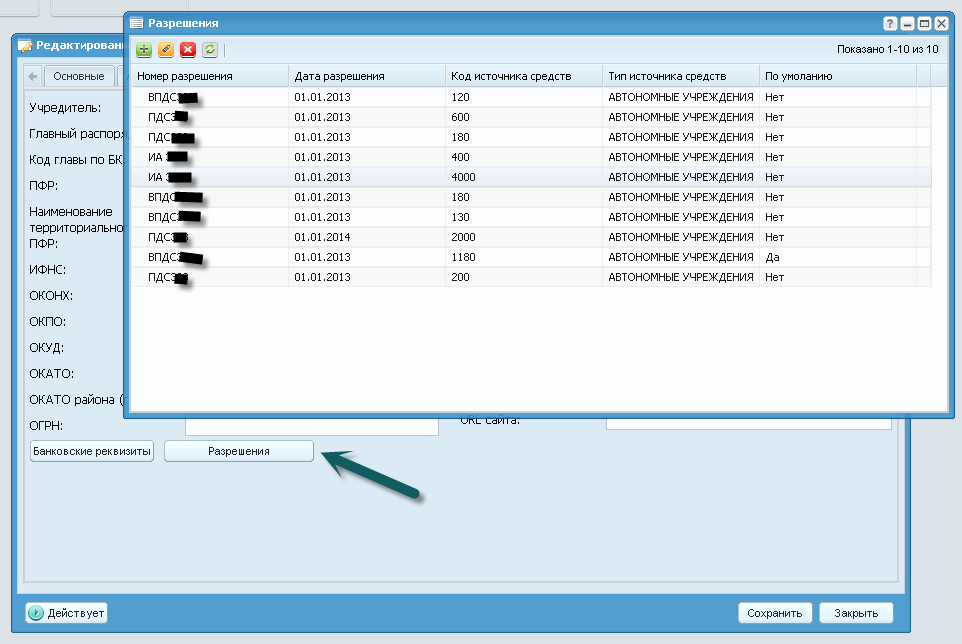Sort by the Номер разрешения column
This screenshot has height=644, width=962.
click(x=210, y=76)
